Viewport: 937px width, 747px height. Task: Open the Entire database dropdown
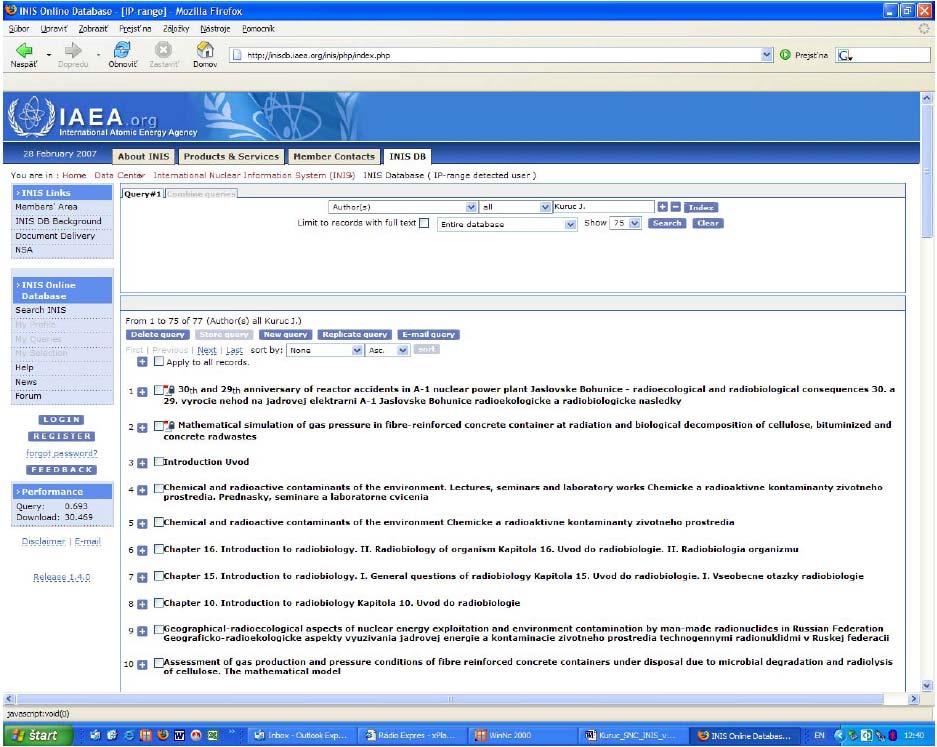click(507, 224)
